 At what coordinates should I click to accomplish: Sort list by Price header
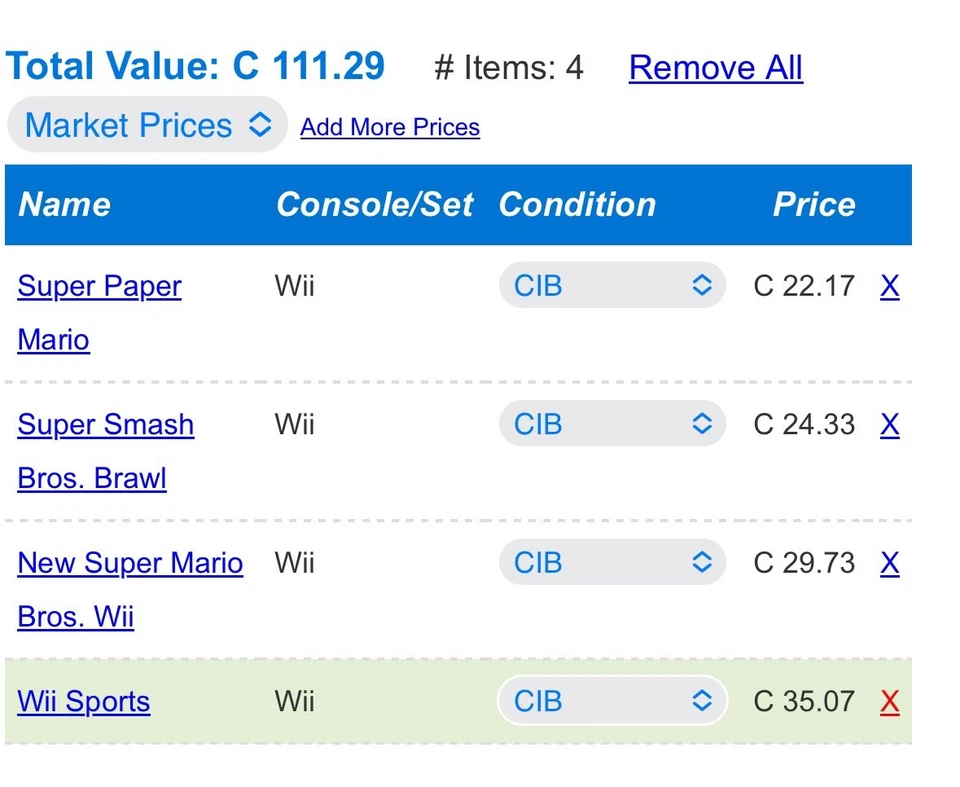[x=814, y=205]
